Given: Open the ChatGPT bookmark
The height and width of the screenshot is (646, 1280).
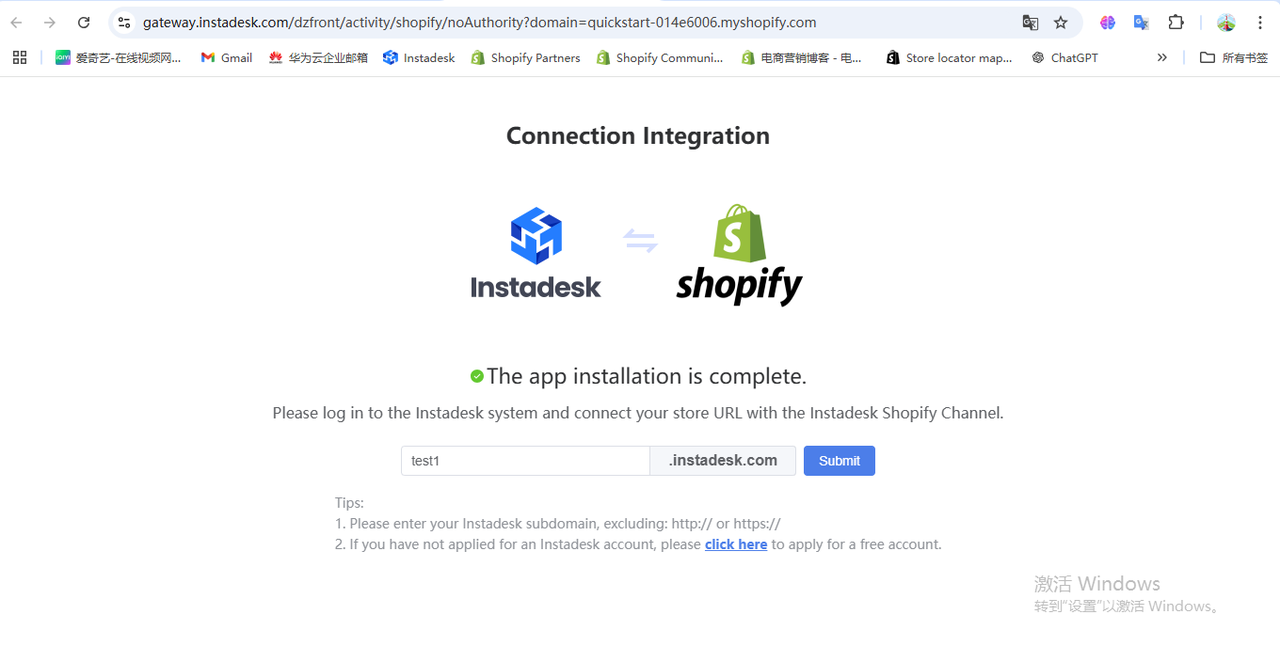Looking at the screenshot, I should (1065, 58).
